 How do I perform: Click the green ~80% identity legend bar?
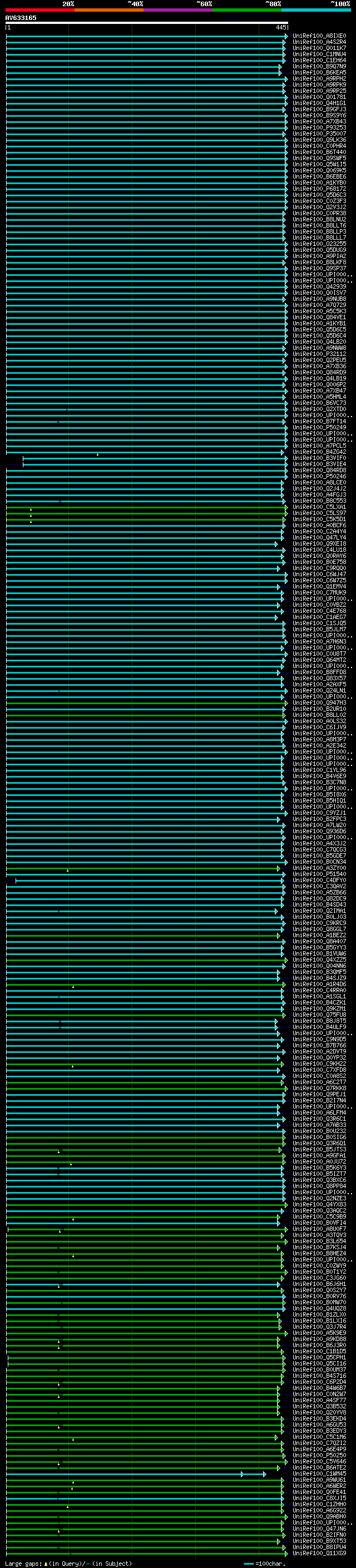point(247,11)
